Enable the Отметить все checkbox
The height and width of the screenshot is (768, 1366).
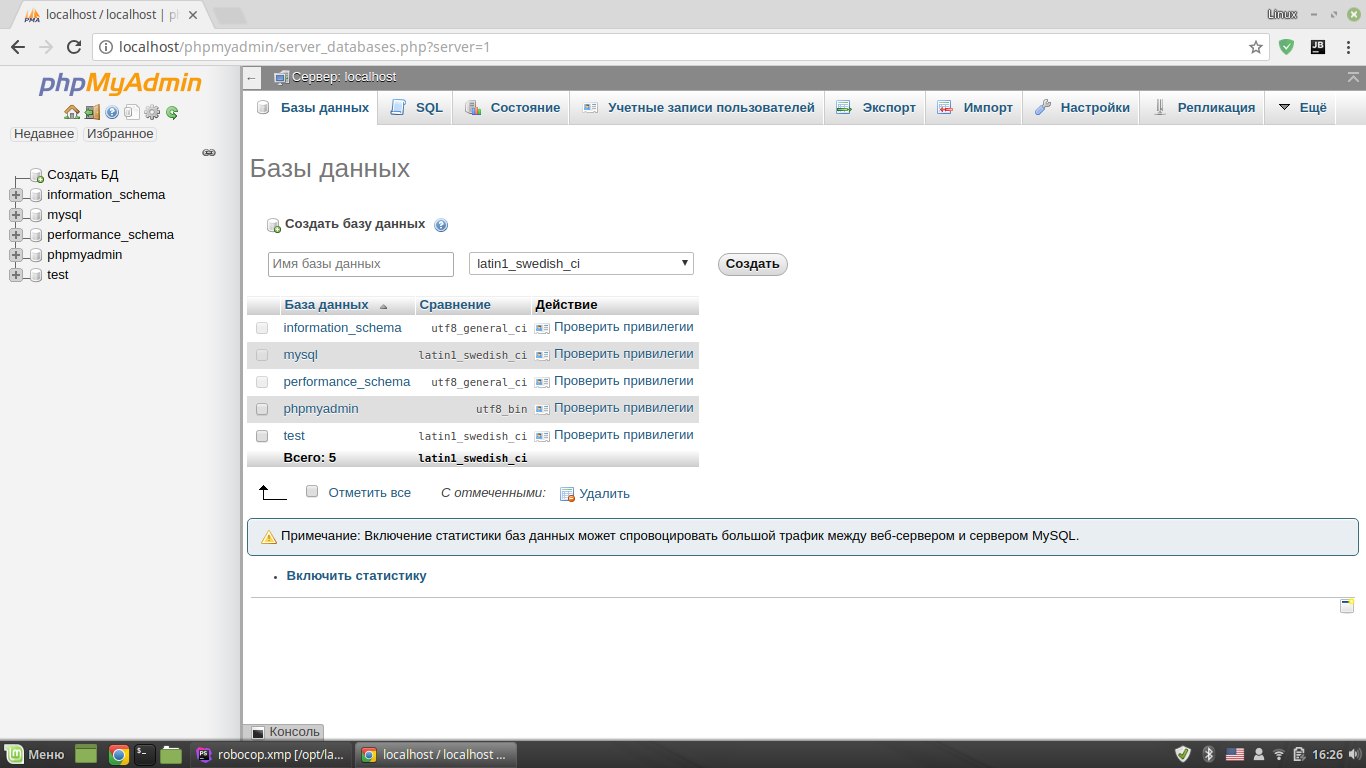click(x=312, y=492)
